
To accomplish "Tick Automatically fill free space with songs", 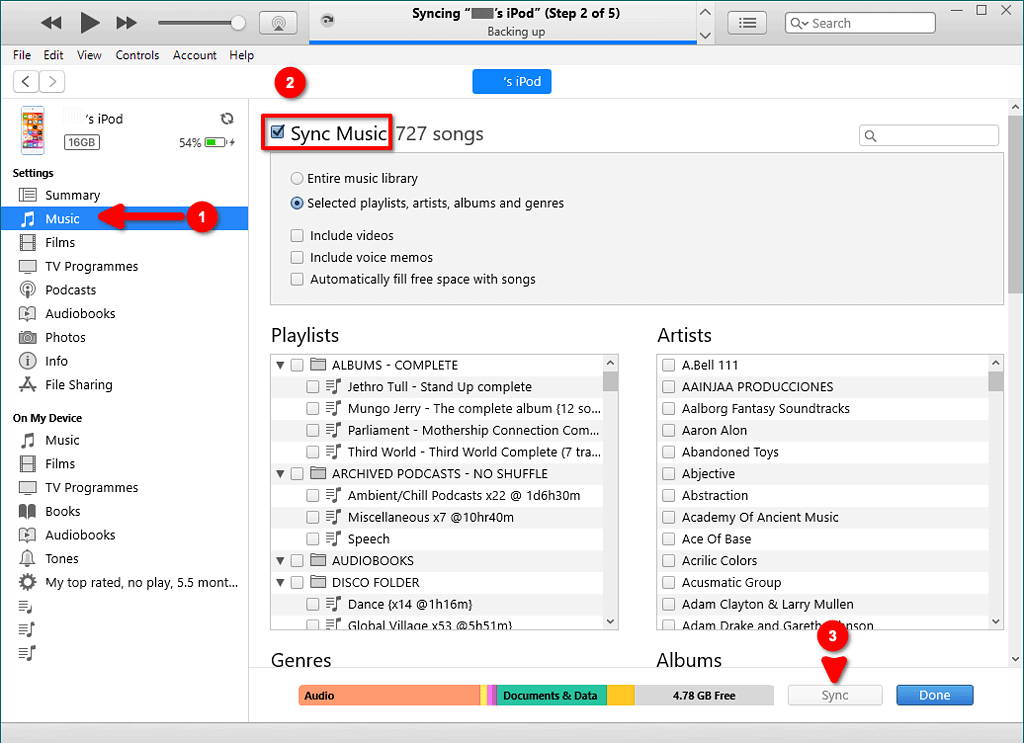I will click(x=297, y=280).
